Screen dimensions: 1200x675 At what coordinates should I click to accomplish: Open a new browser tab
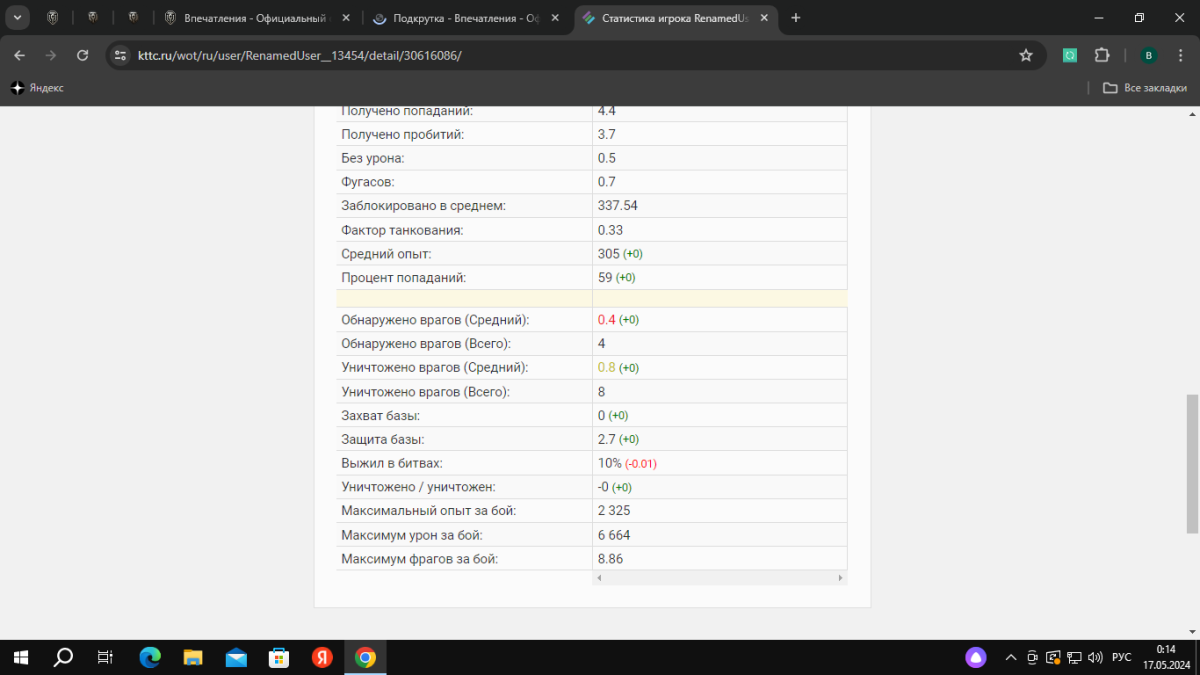point(796,18)
